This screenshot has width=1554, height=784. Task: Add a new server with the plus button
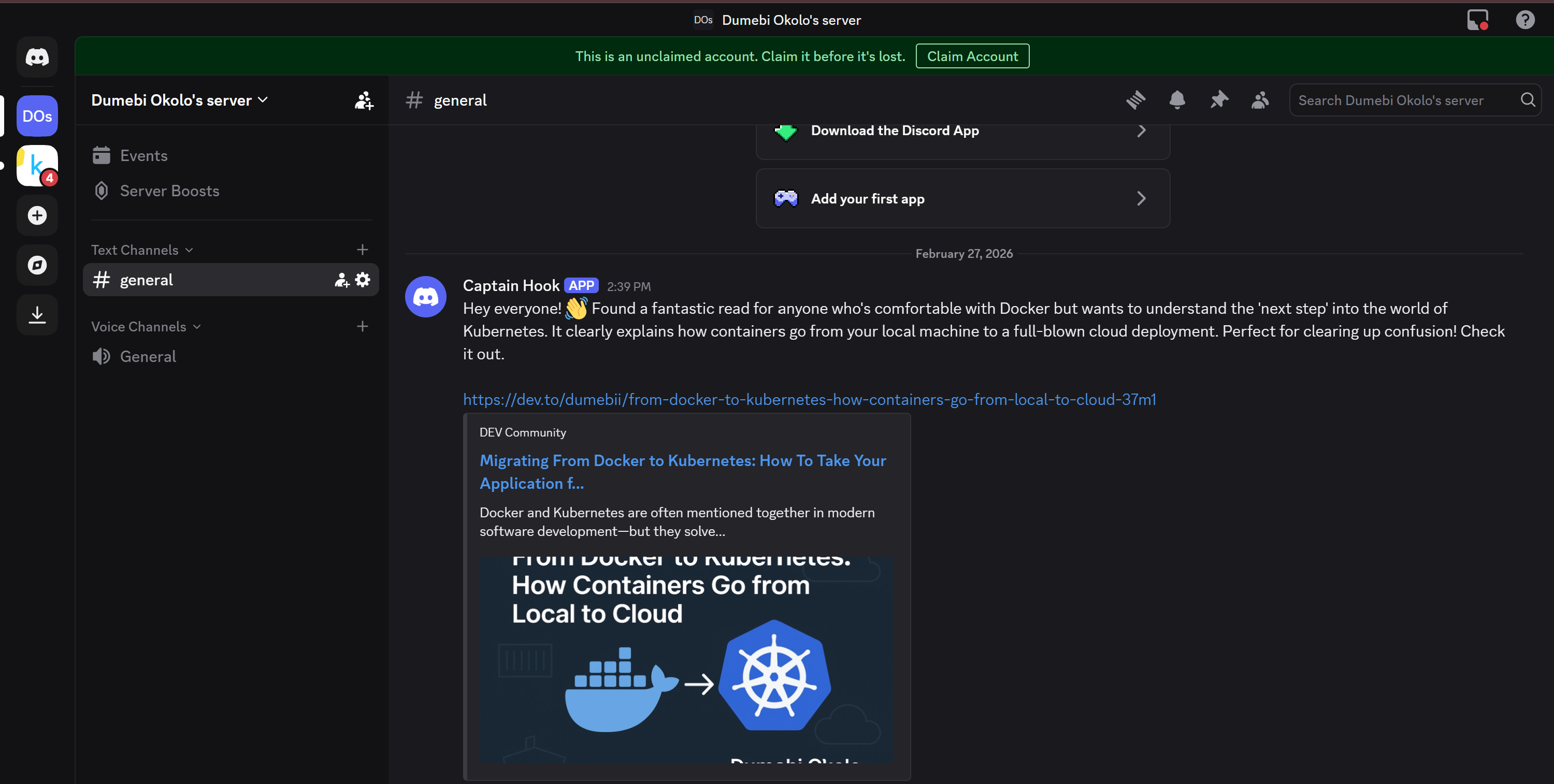(x=37, y=215)
